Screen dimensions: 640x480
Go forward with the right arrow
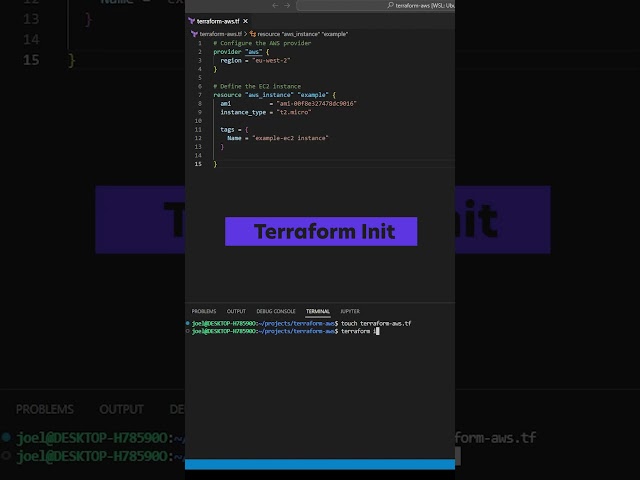point(287,5)
